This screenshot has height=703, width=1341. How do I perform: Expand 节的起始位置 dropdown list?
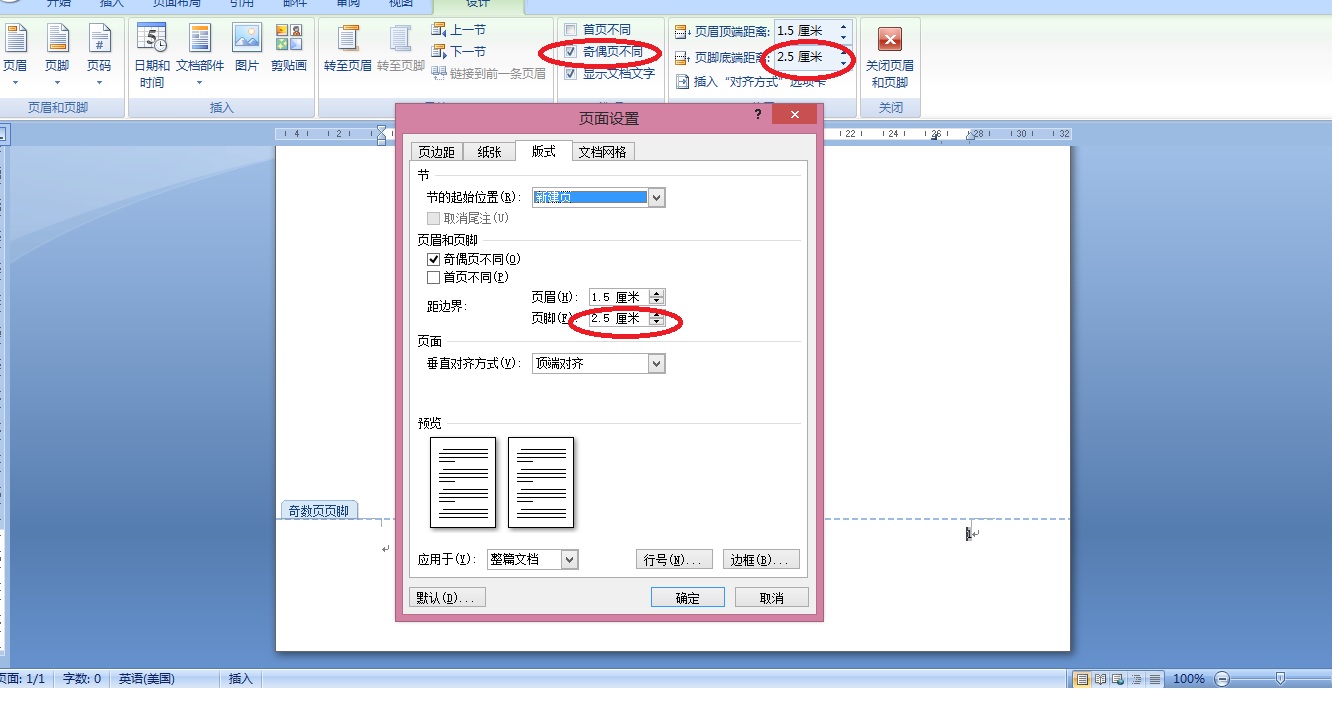click(656, 198)
